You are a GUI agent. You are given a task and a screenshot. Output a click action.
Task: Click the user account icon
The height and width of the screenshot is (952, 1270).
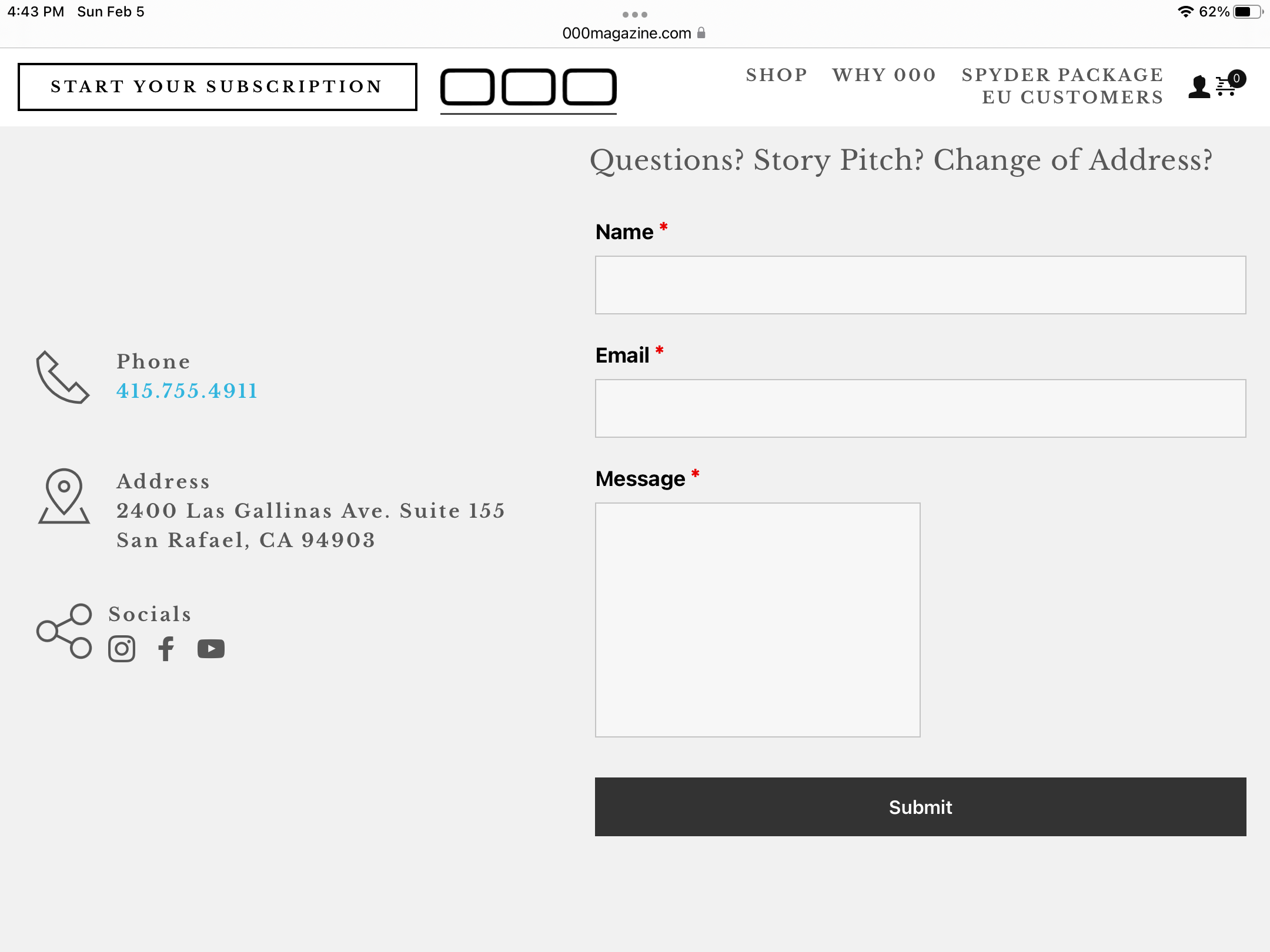(1199, 87)
